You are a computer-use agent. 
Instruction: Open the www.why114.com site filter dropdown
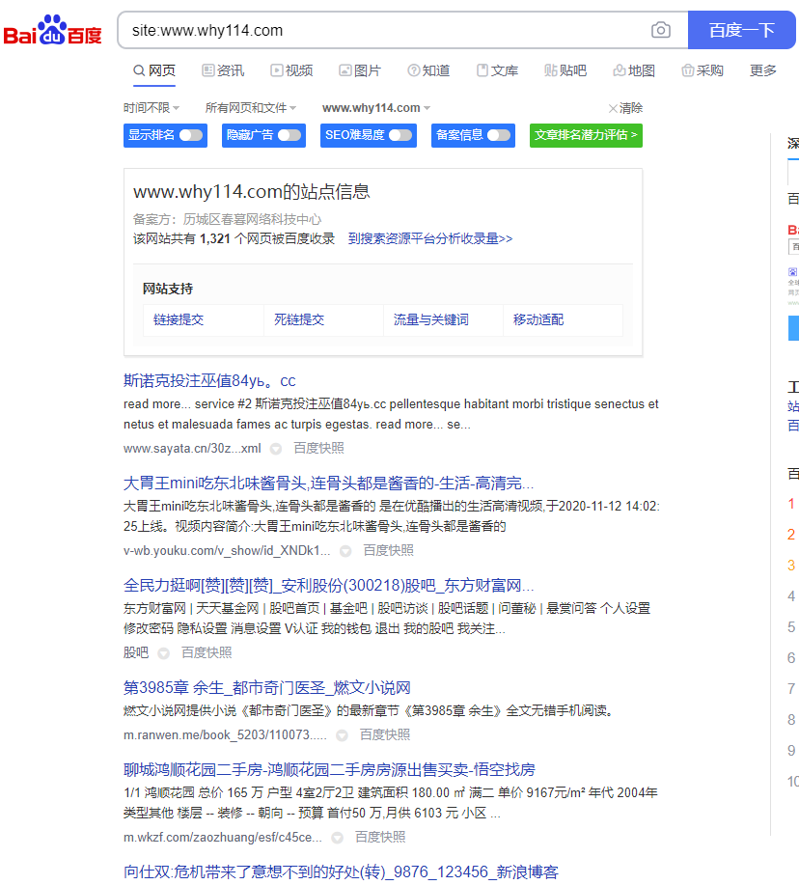pos(376,108)
